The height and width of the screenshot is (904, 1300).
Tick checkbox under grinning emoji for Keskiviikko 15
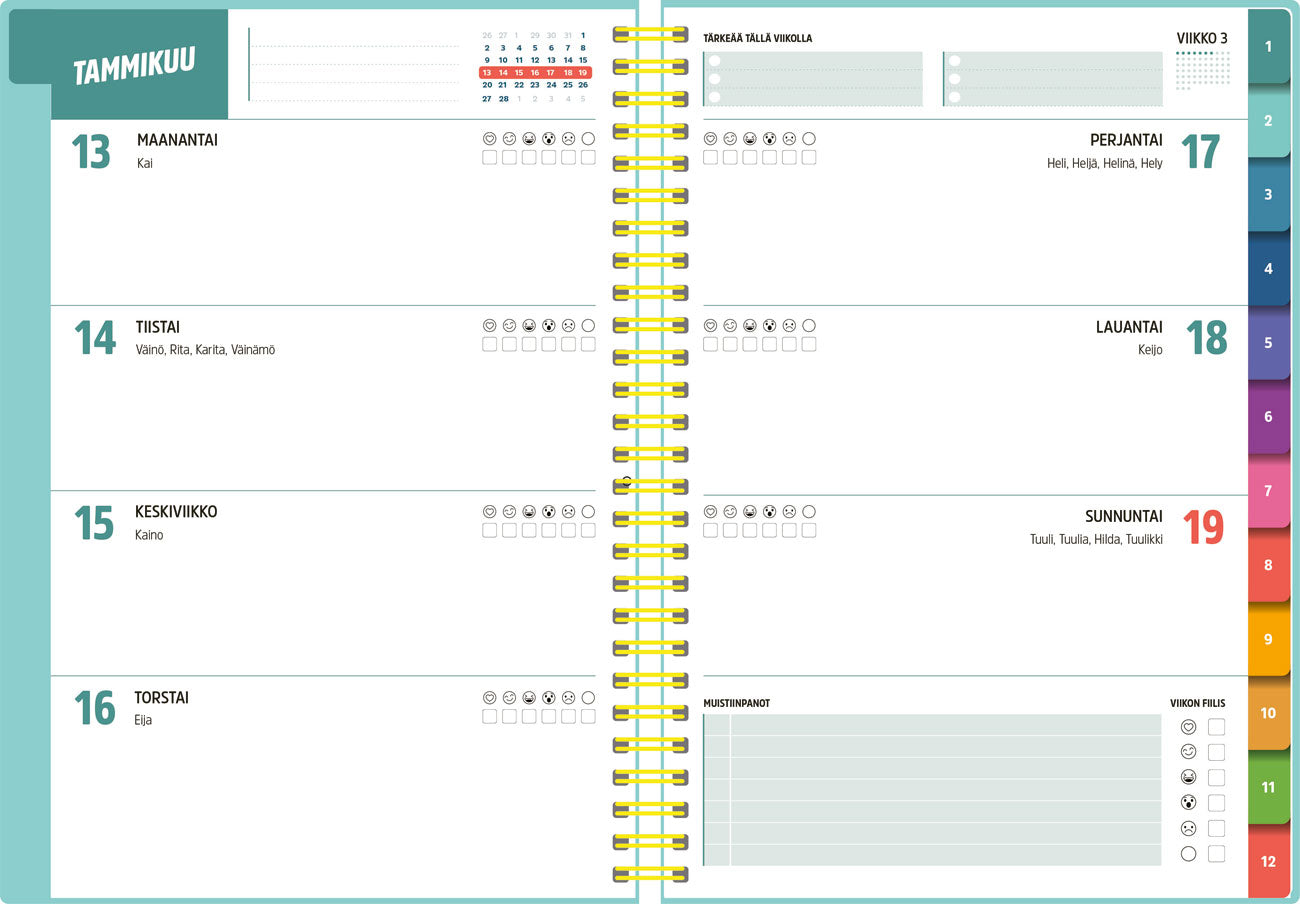pyautogui.click(x=529, y=530)
